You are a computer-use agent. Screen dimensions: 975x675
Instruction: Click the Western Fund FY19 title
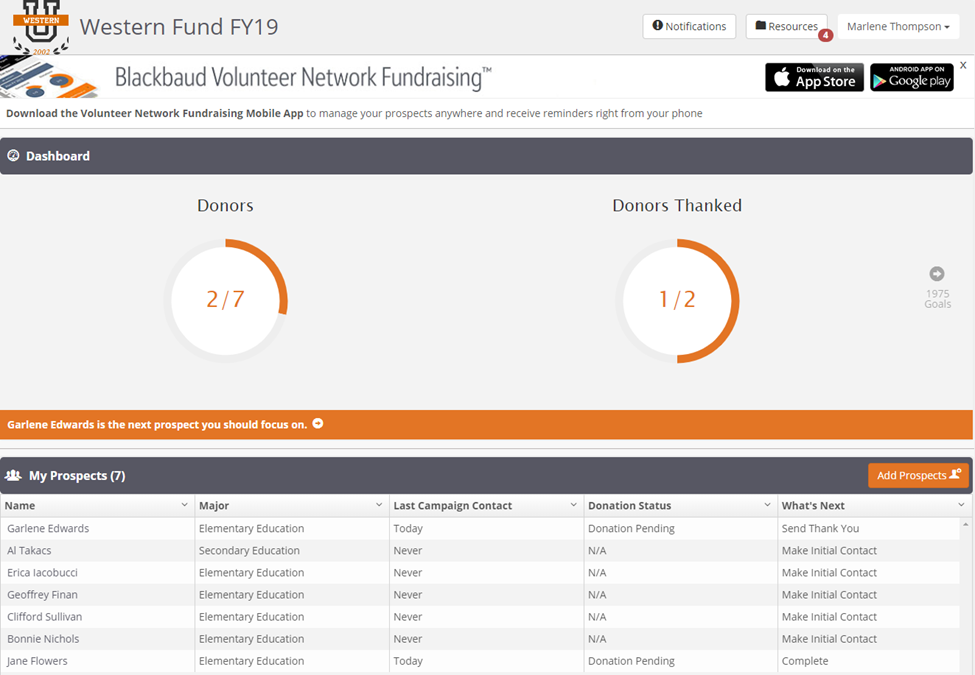(x=179, y=27)
